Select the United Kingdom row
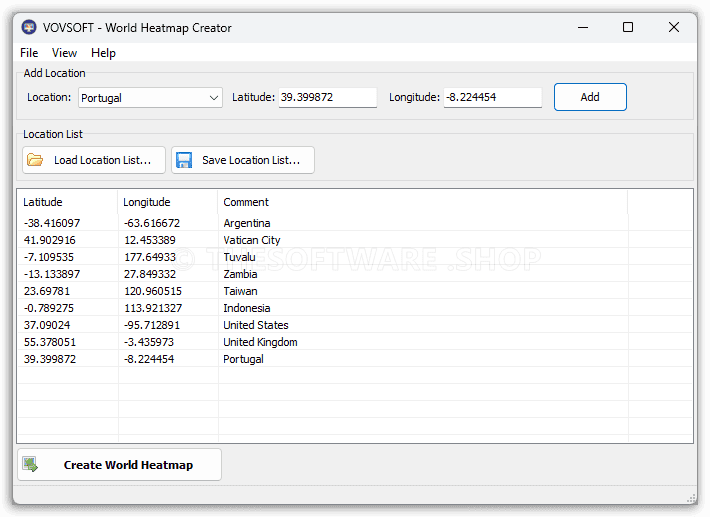The width and height of the screenshot is (710, 517). tap(355, 342)
